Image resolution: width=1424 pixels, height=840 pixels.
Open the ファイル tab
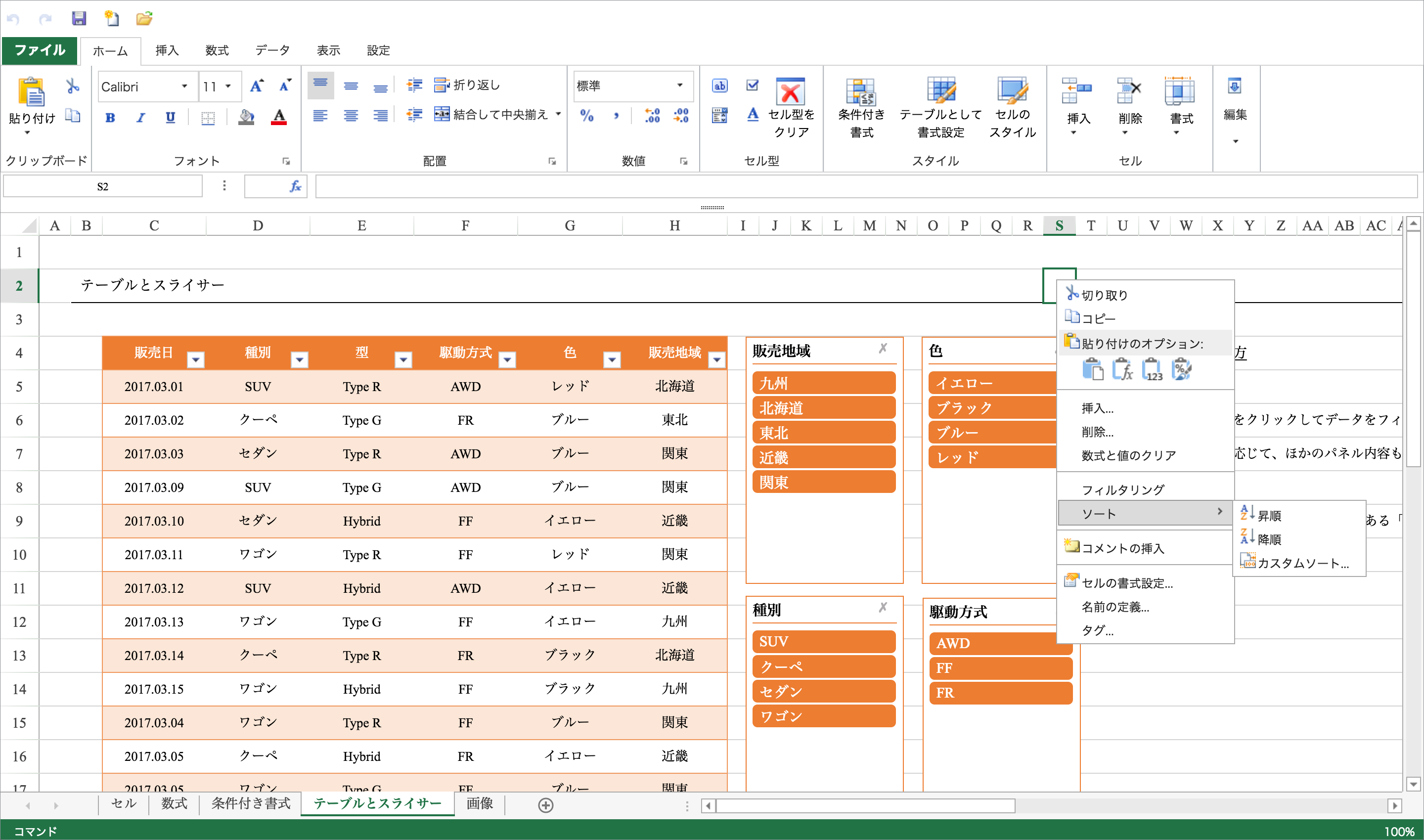40,50
